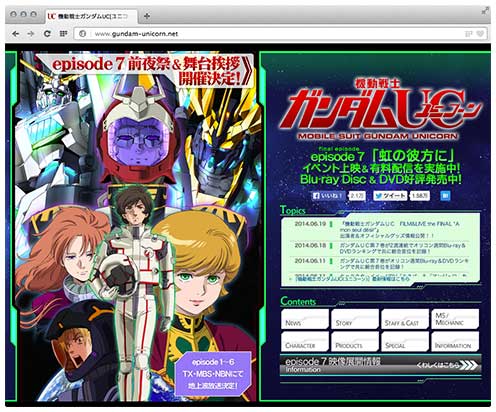The width and height of the screenshot is (496, 412).
Task: Click the tweet count bubble
Action: tap(420, 196)
